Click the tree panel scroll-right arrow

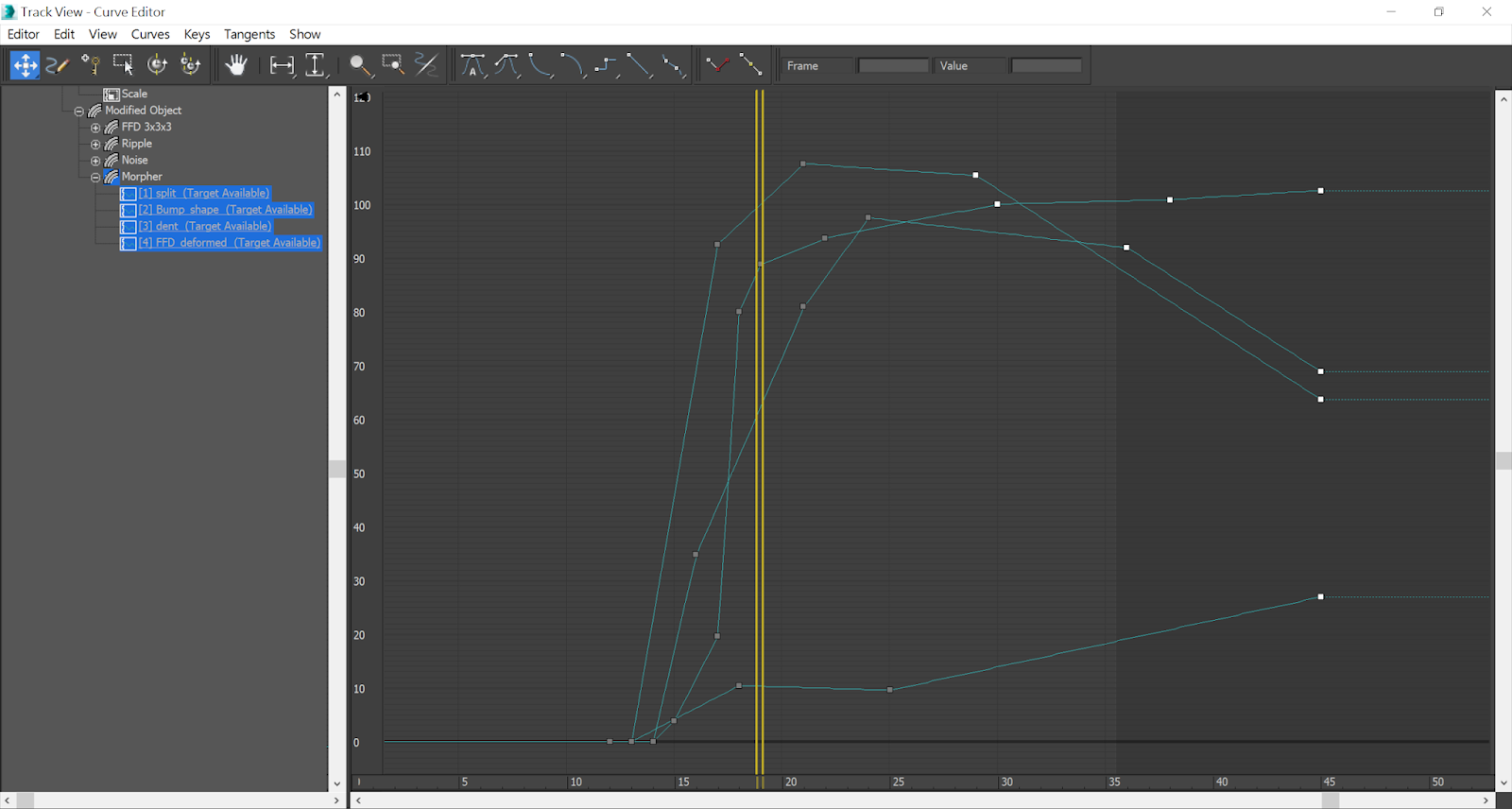[336, 800]
